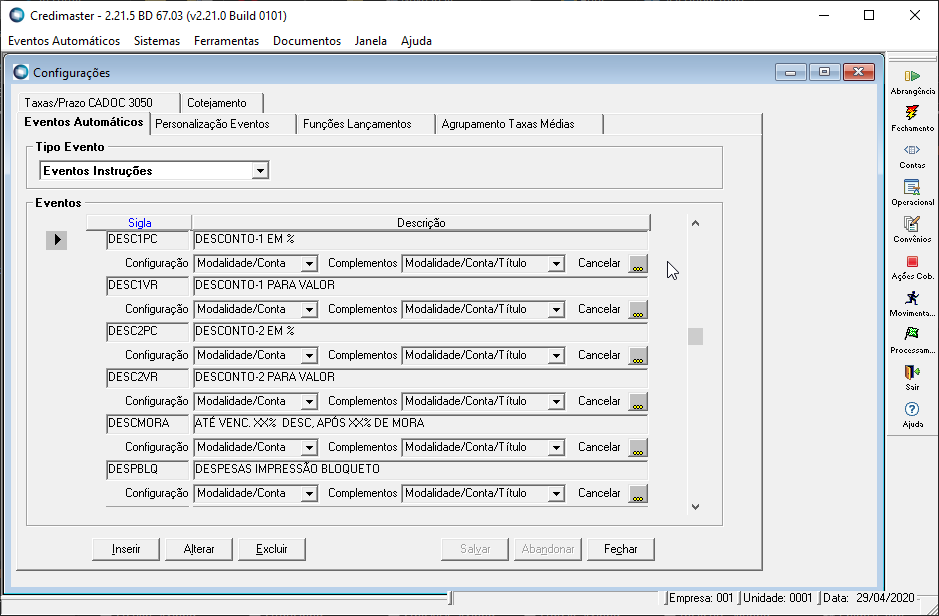939x616 pixels.
Task: Switch to Funções Lançamentos tab
Action: (365, 124)
